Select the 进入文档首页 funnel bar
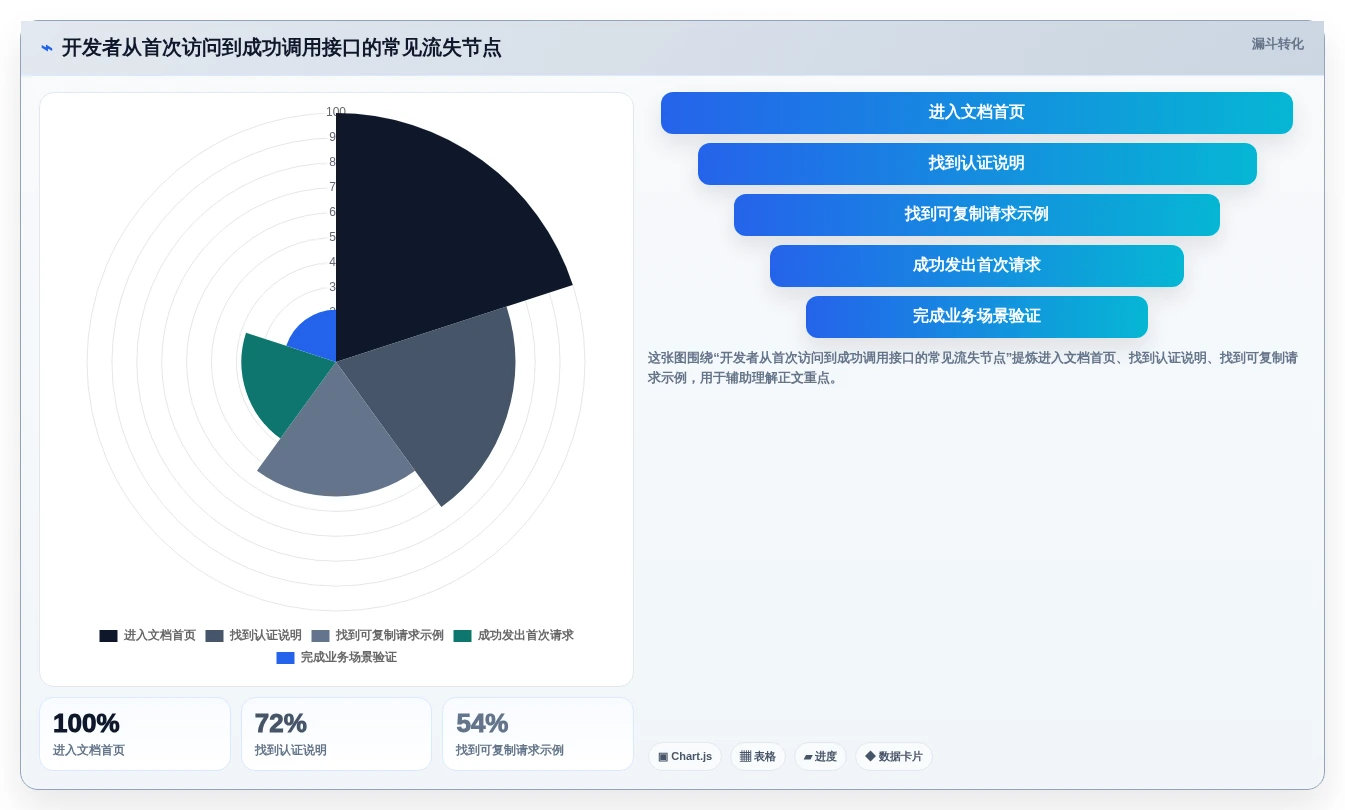Viewport: 1345px width, 810px height. [976, 113]
